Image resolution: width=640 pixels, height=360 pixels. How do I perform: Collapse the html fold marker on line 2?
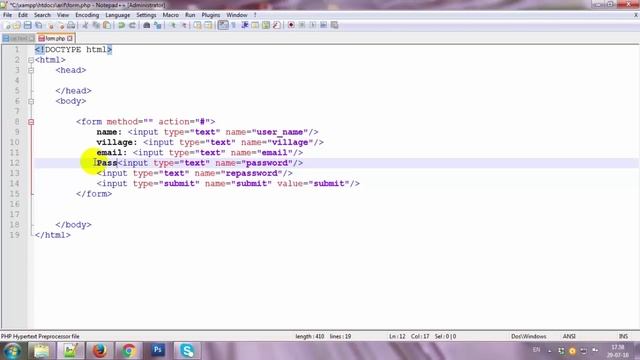point(31,60)
